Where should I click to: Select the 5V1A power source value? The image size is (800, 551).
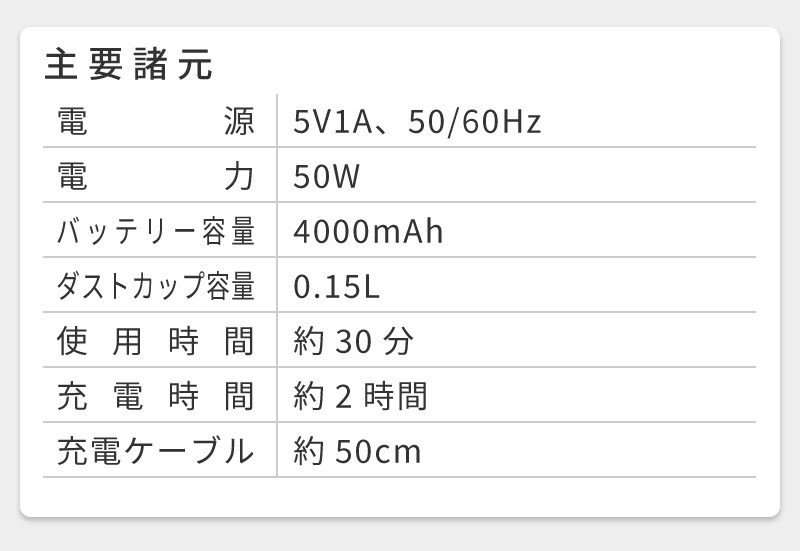[335, 123]
